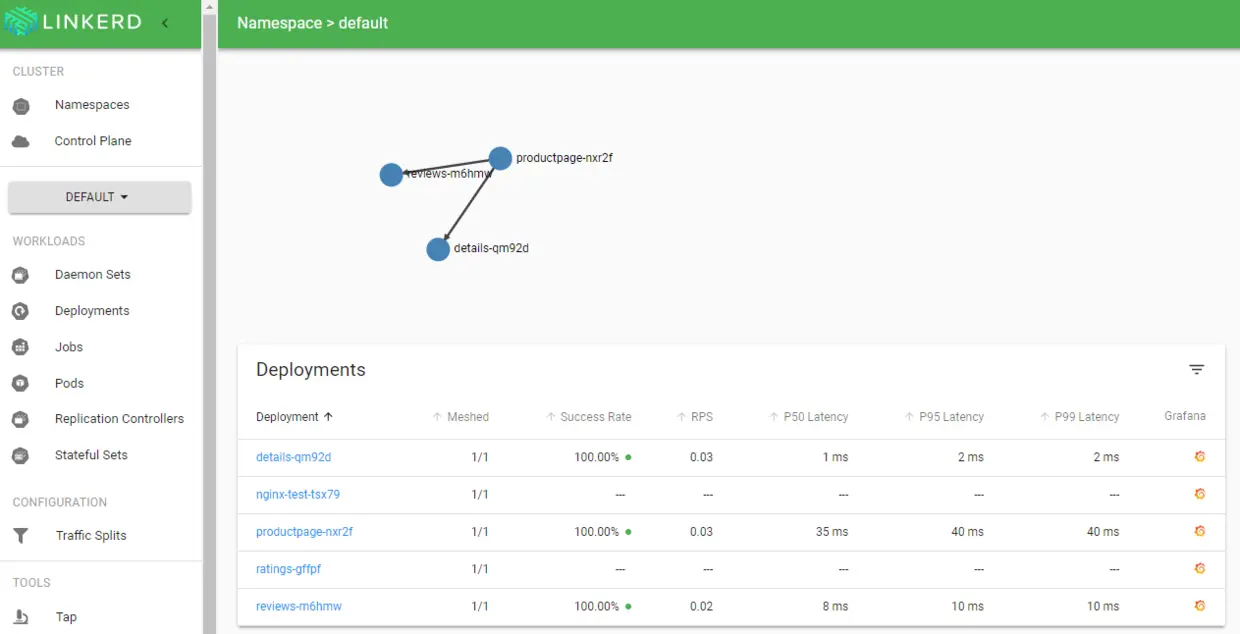1240x634 pixels.
Task: Open Tap tool menu item
Action: 66,617
